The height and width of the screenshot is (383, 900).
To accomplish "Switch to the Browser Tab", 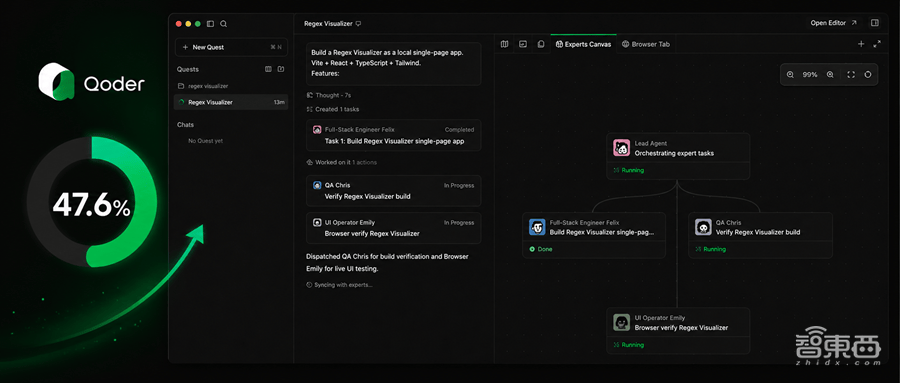I will pos(646,44).
